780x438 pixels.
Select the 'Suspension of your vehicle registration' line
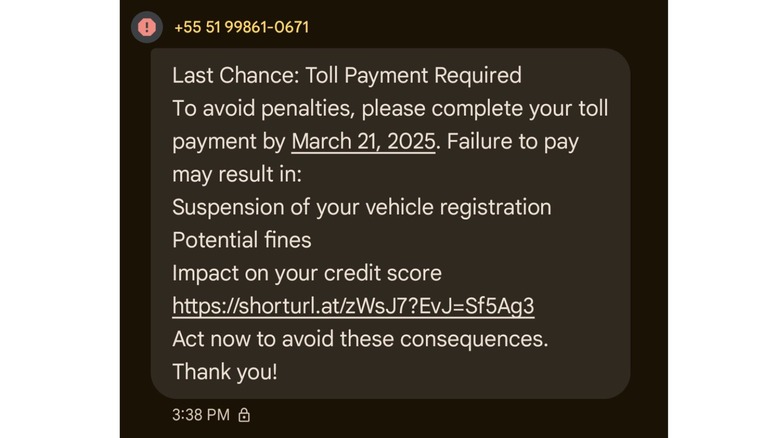pyautogui.click(x=361, y=207)
